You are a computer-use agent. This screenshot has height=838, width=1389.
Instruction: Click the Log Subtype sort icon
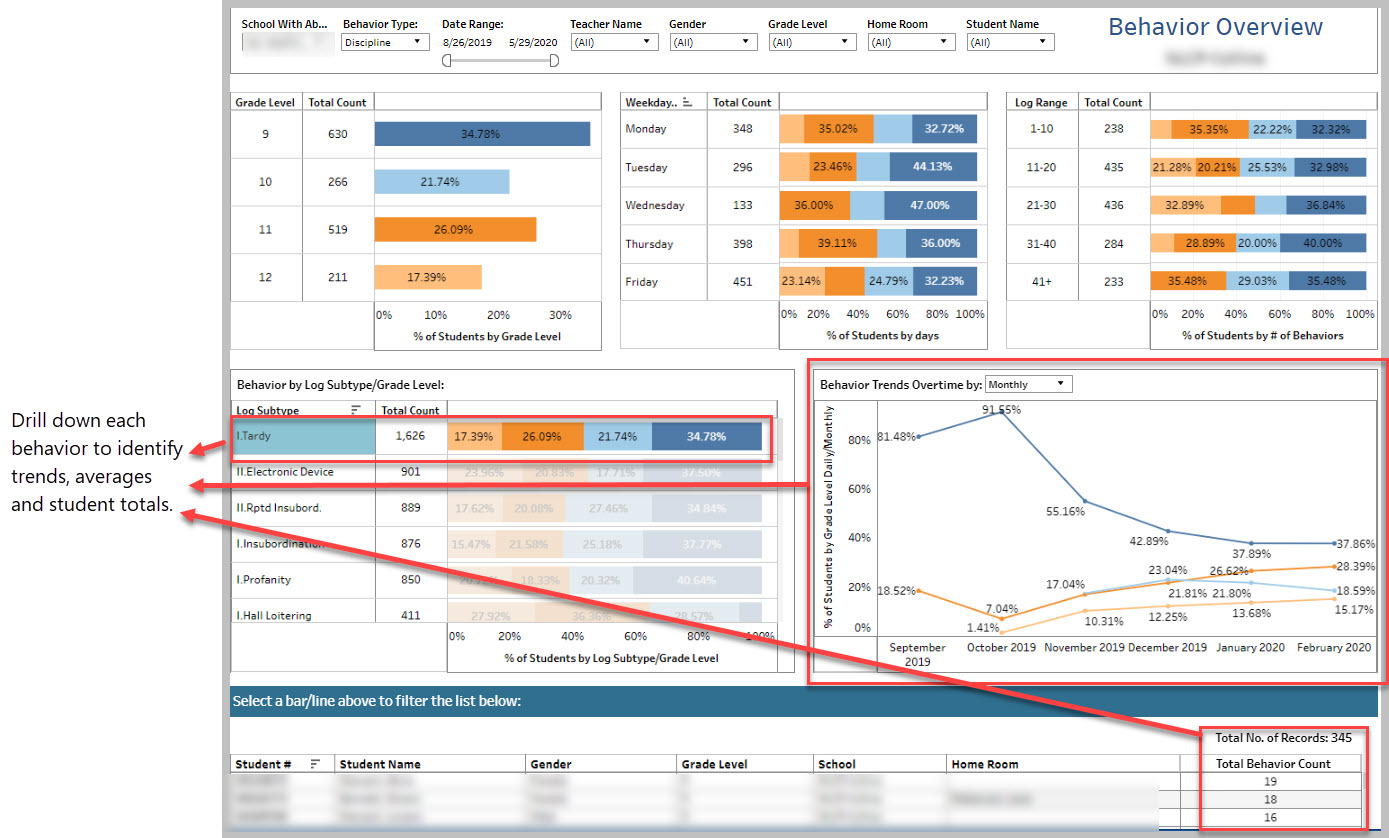[356, 410]
